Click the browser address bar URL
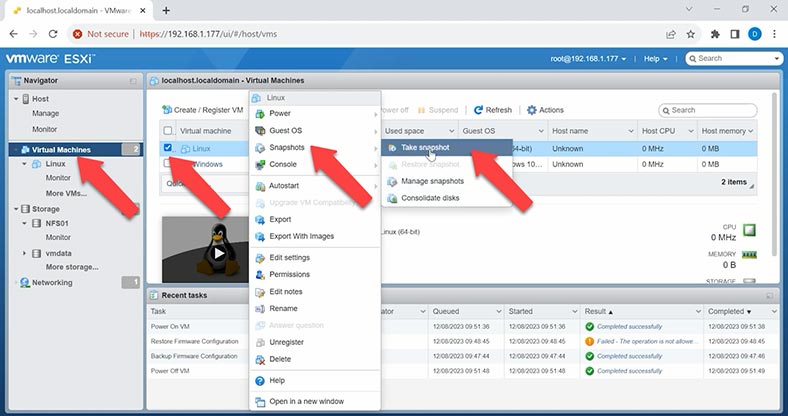 (x=208, y=34)
